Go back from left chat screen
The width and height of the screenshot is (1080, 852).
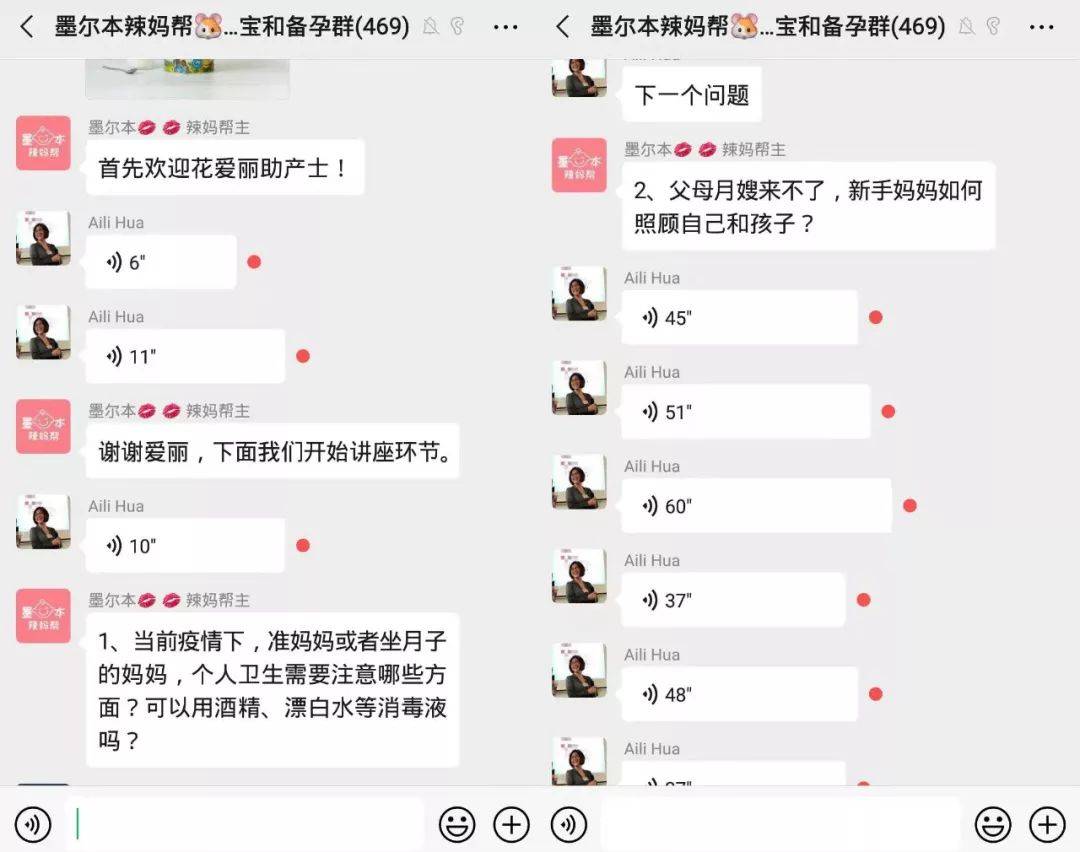pos(27,28)
